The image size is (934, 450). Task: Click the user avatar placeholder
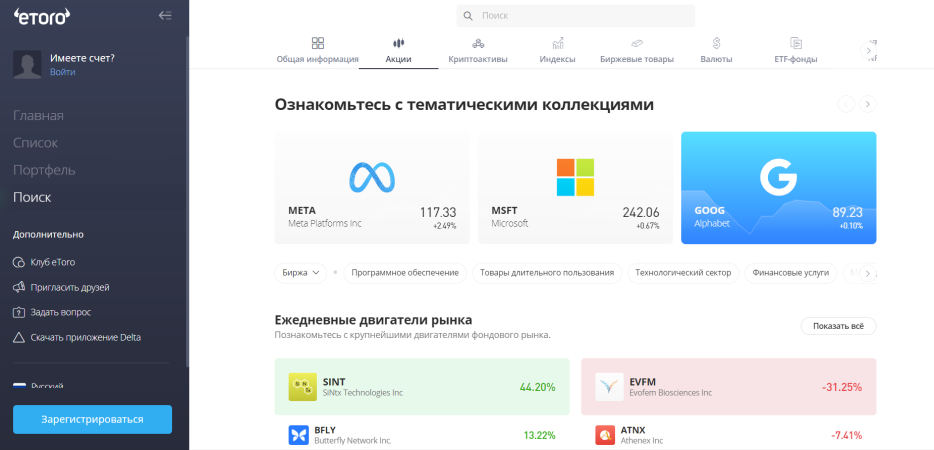(27, 64)
